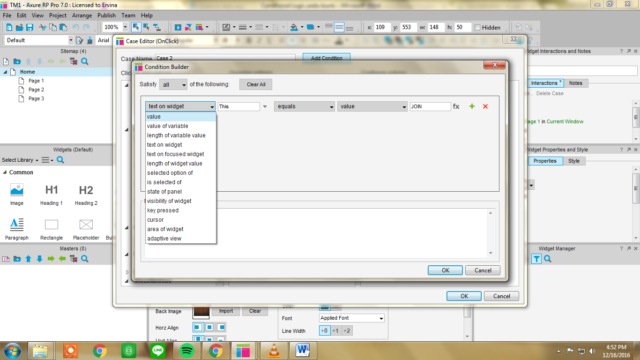Remove the condition row with red X
This screenshot has width=640, height=360.
coord(485,107)
